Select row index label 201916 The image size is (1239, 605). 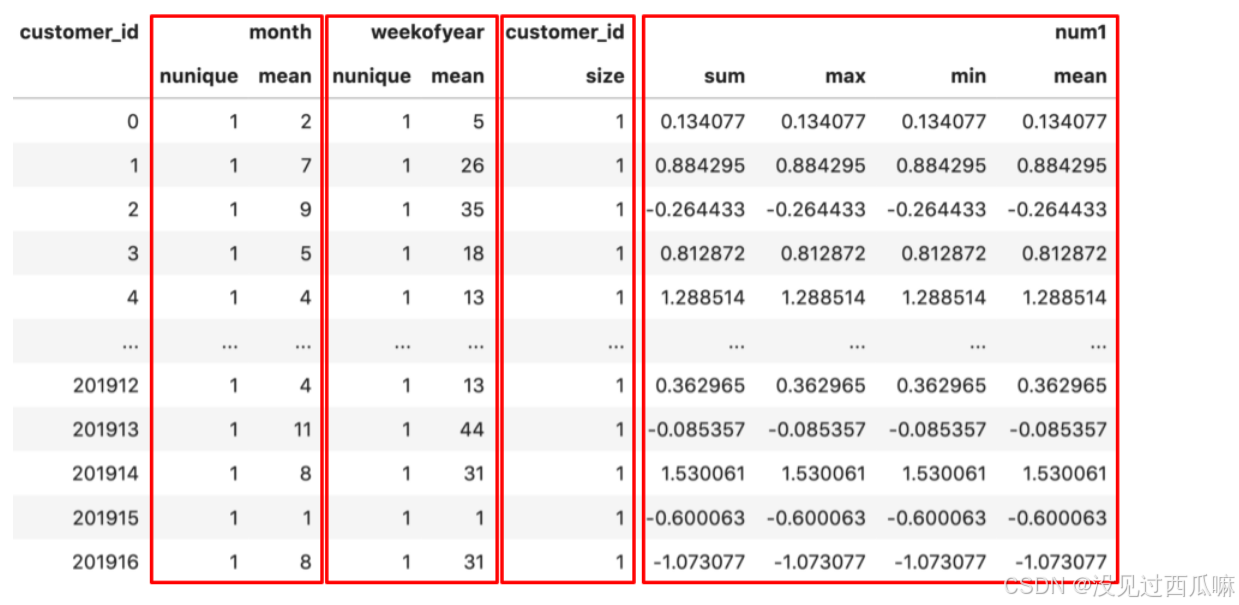tap(105, 562)
